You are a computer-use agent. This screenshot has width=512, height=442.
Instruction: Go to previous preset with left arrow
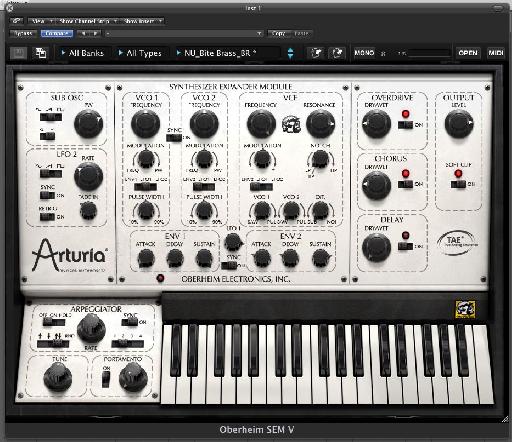(83, 33)
